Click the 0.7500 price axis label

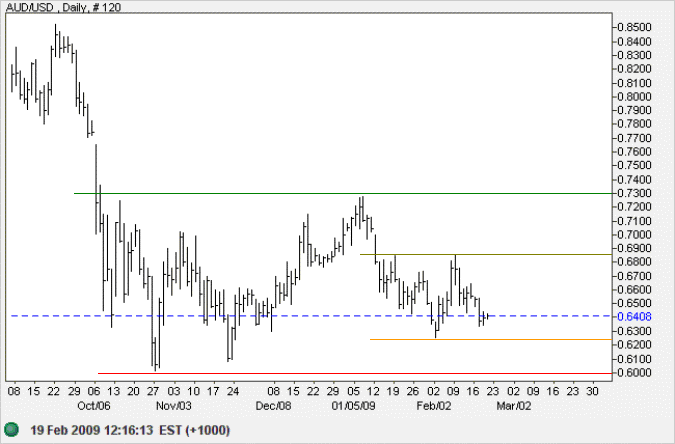pos(634,165)
